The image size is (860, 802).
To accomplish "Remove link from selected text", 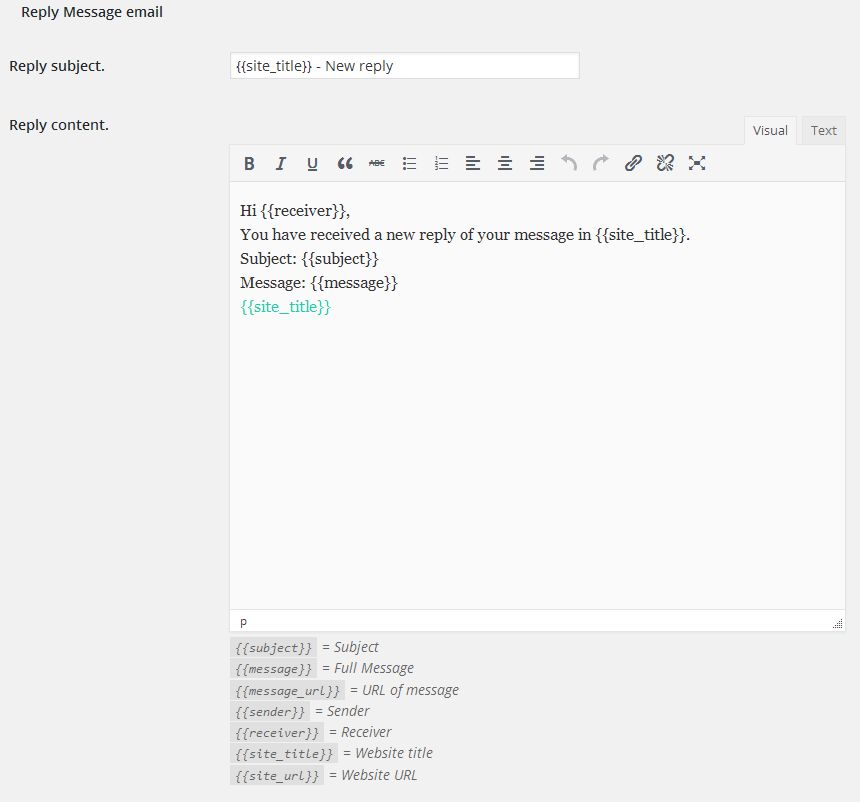I will (665, 164).
